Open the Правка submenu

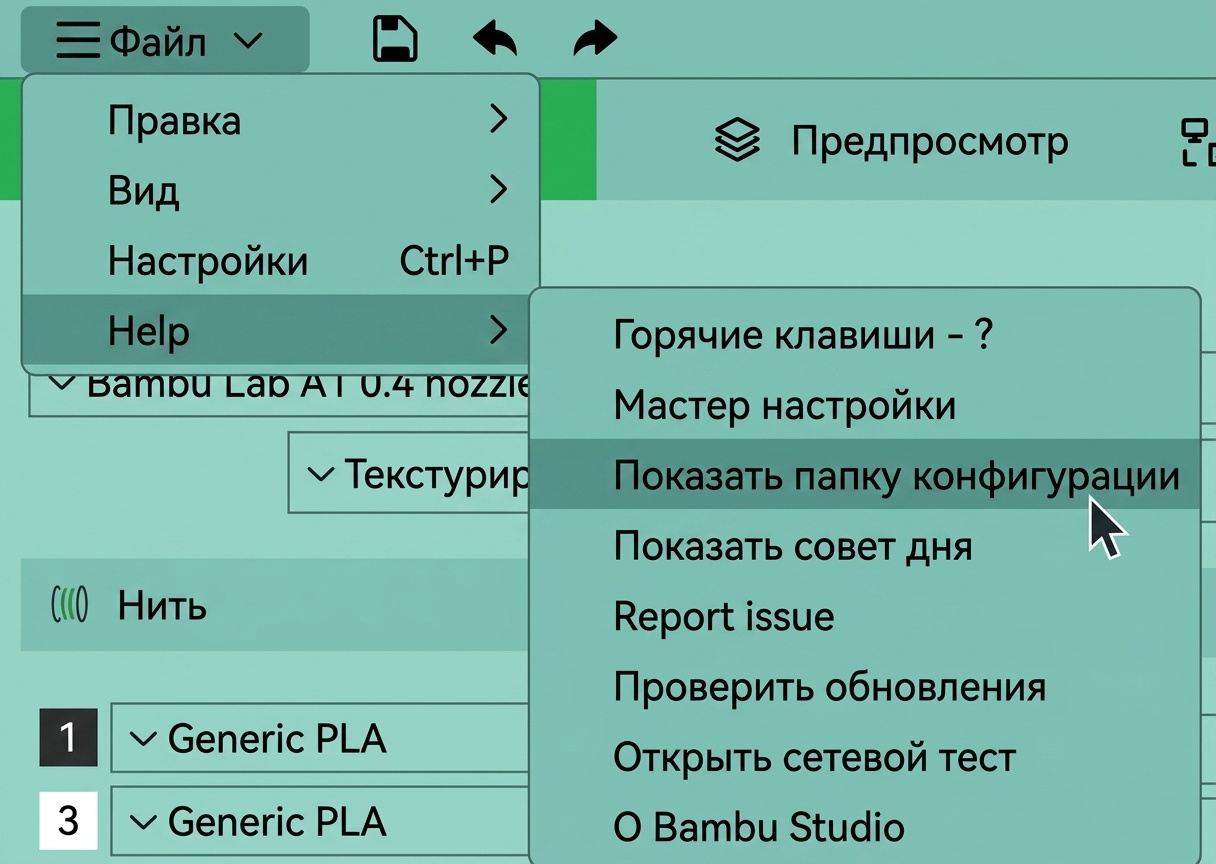[280, 120]
